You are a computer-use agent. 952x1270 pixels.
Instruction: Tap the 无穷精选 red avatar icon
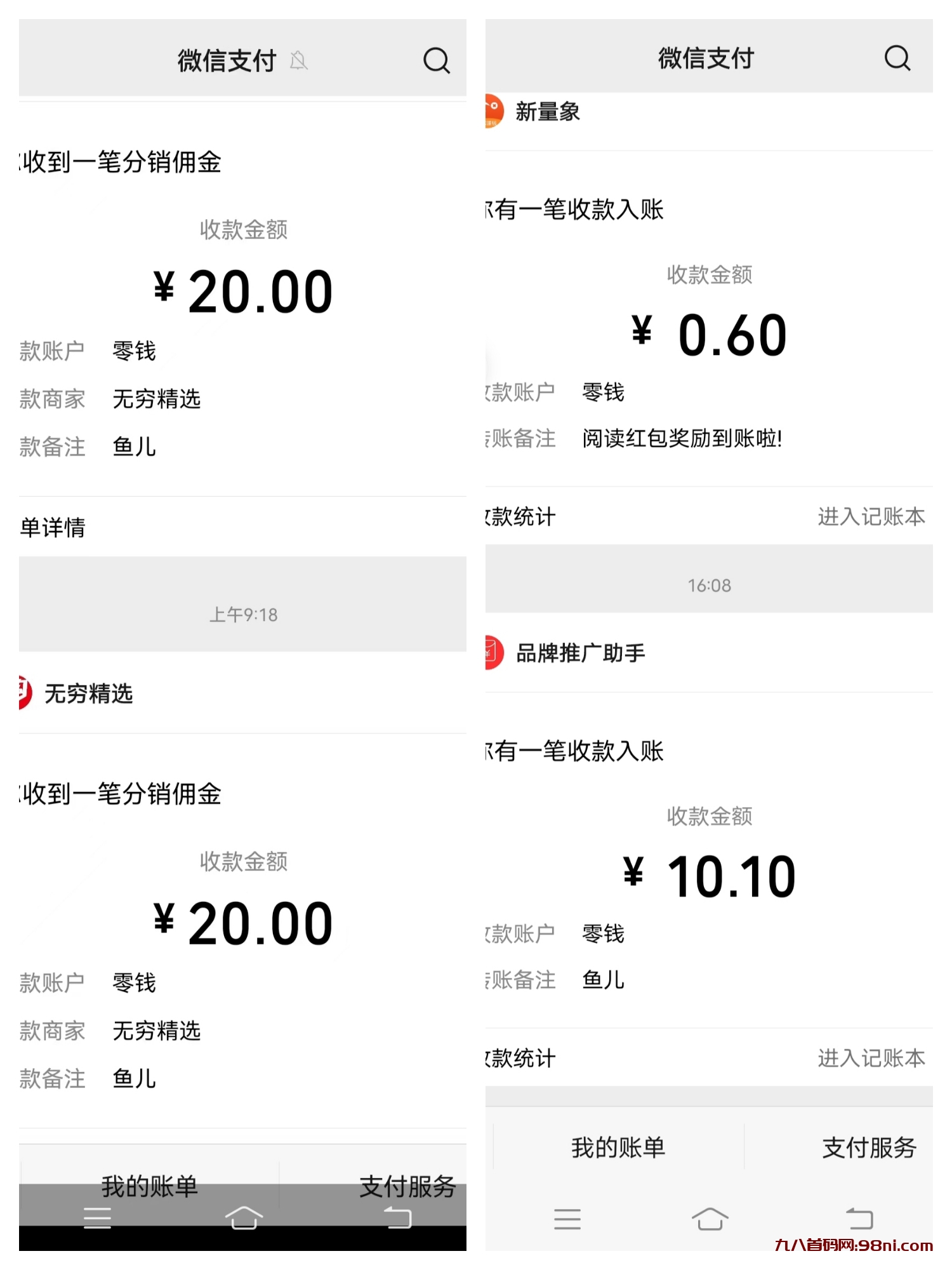[24, 693]
